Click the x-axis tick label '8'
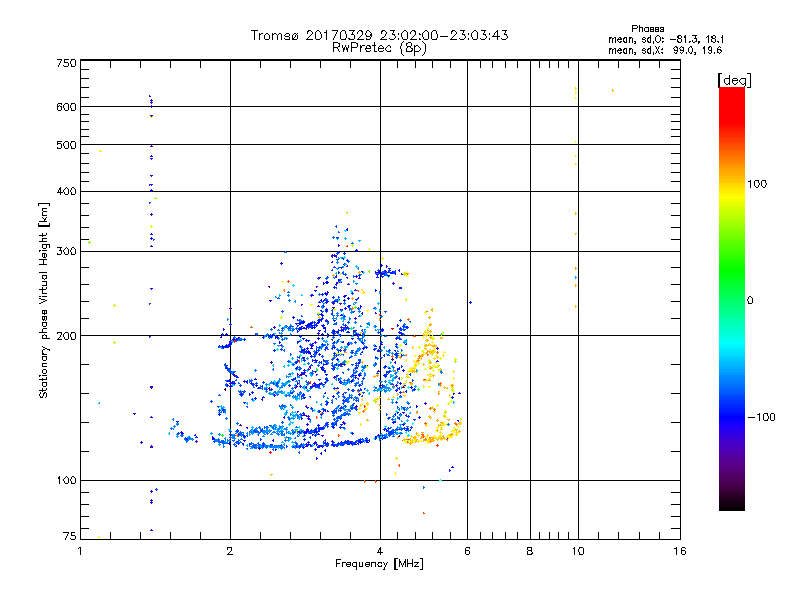 [530, 551]
